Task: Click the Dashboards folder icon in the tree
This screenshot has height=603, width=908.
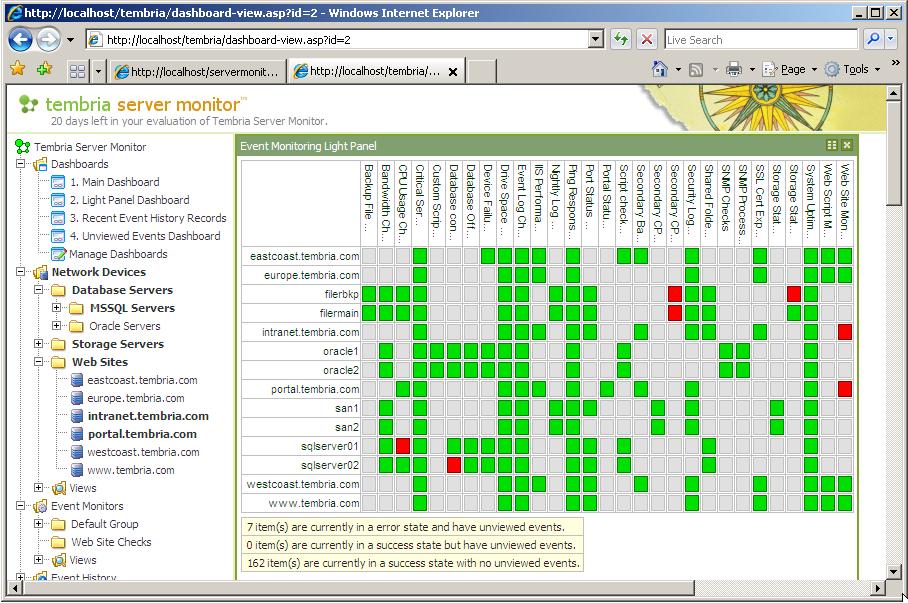Action: 40,164
